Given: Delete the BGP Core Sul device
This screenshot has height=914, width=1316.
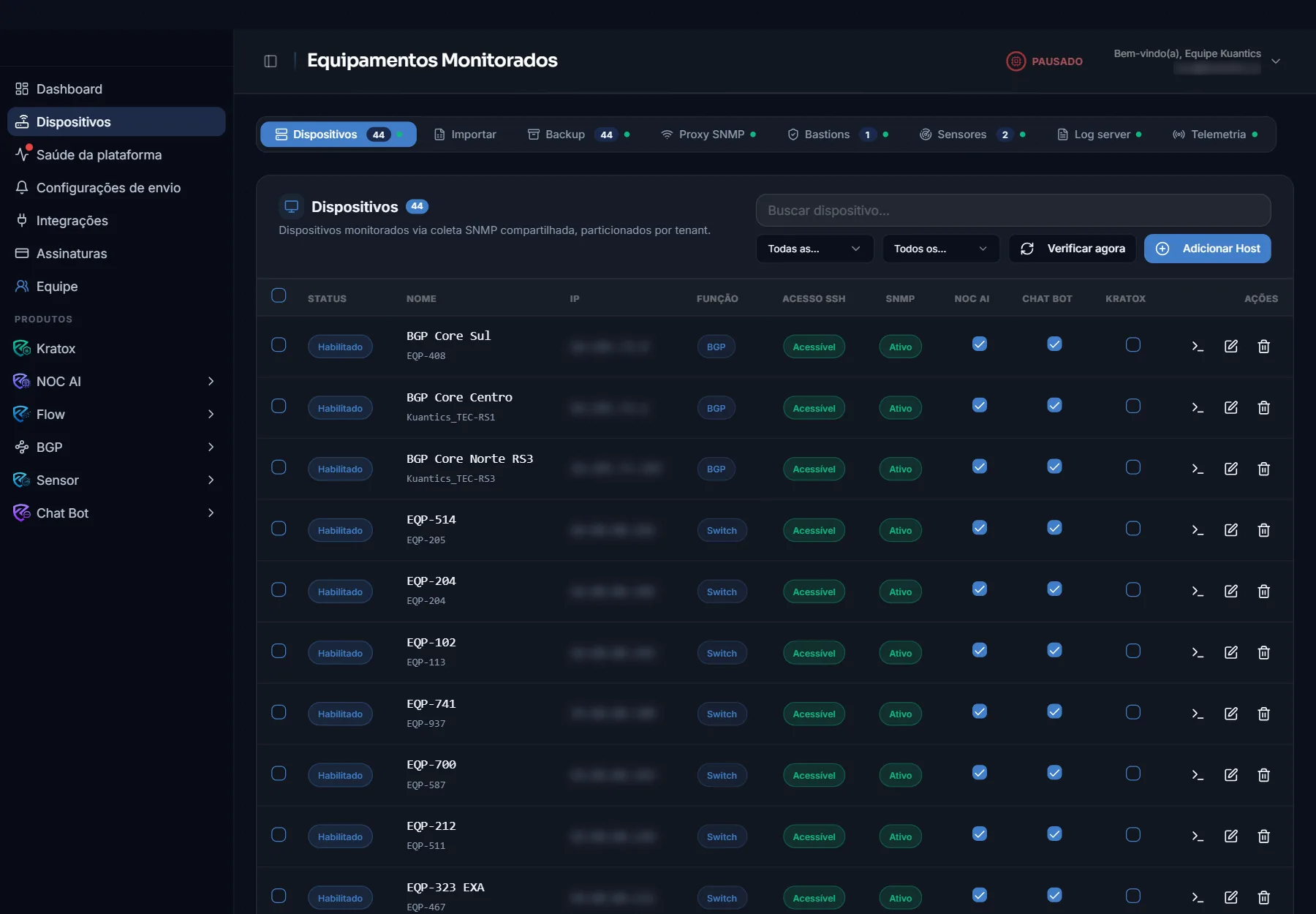Looking at the screenshot, I should click(1263, 347).
